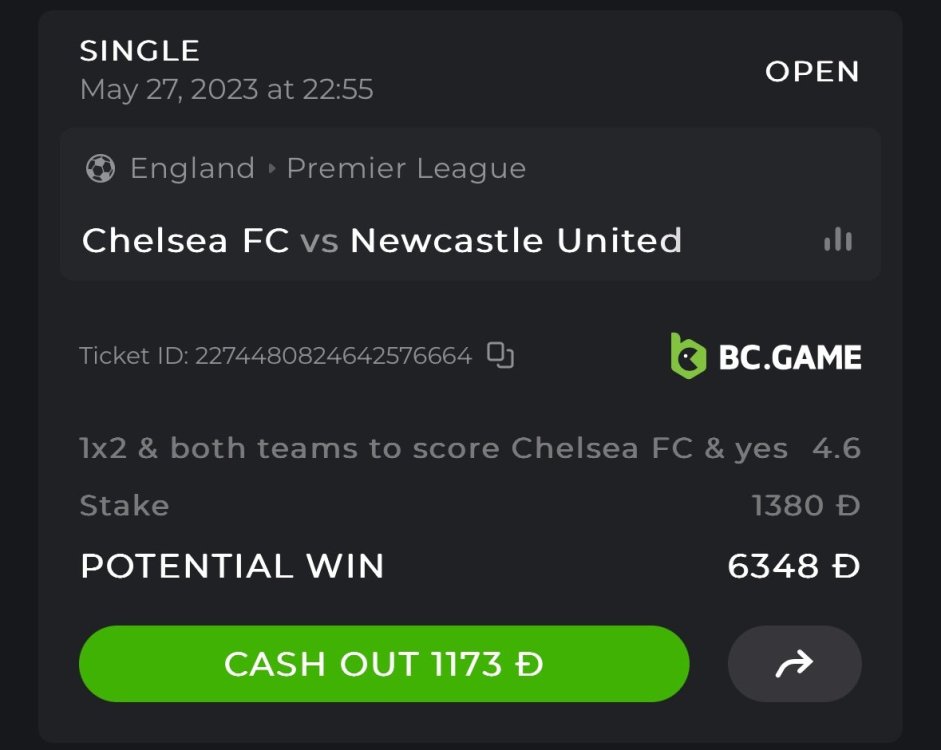Click the Chelsea FC team name
Screen dimensions: 941x750
point(185,241)
